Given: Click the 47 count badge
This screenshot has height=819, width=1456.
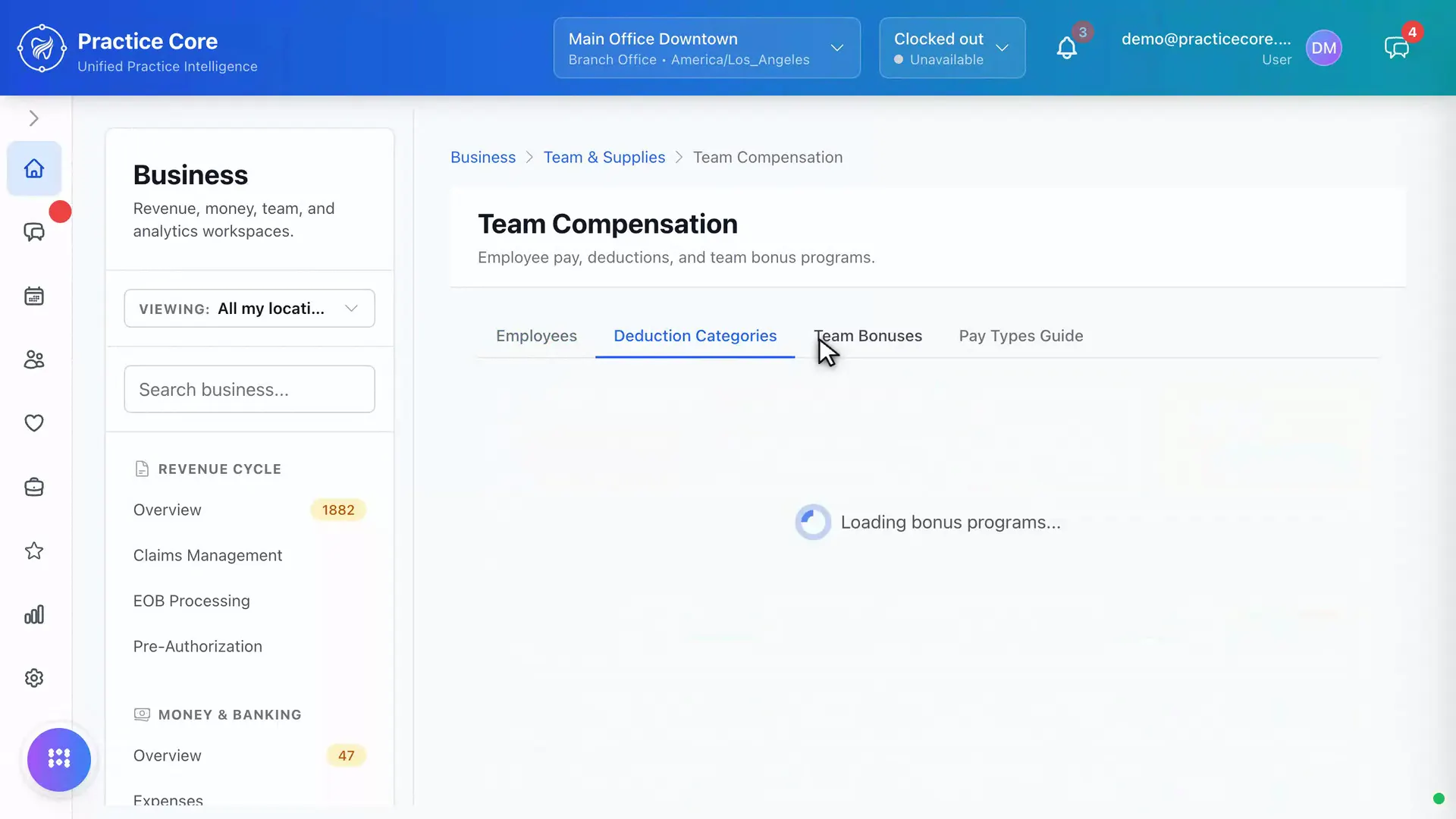Looking at the screenshot, I should pos(346,755).
